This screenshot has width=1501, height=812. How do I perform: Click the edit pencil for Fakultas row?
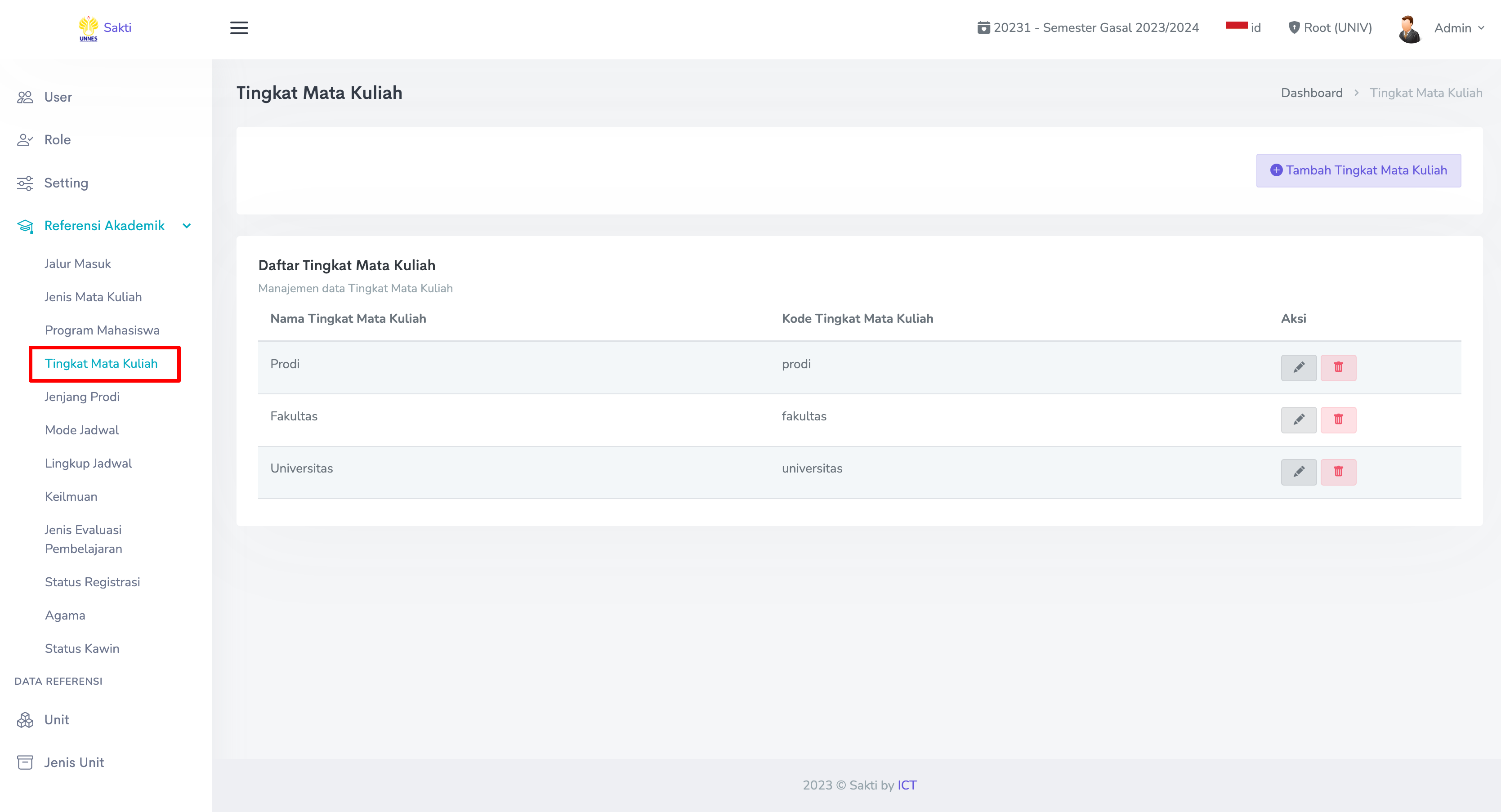1298,419
